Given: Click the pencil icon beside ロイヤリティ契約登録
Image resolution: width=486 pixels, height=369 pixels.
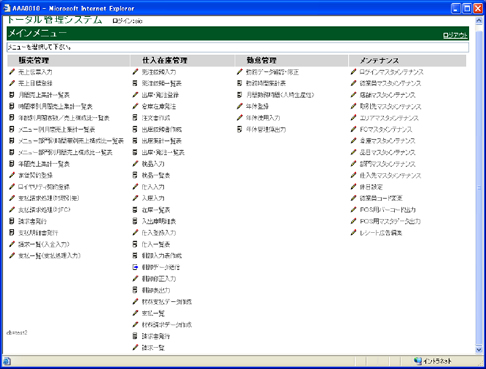Looking at the screenshot, I should pos(12,187).
